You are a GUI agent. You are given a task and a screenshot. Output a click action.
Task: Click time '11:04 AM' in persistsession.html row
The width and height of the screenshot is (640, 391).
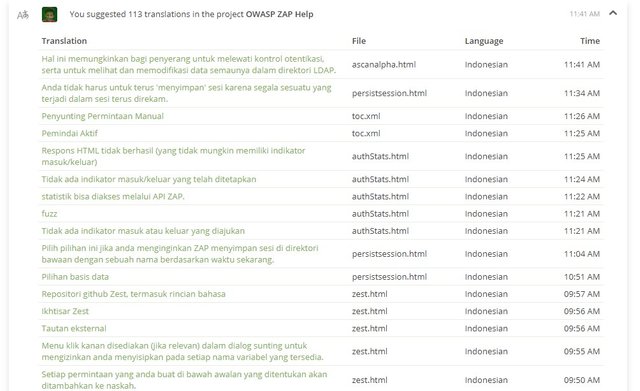(582, 254)
